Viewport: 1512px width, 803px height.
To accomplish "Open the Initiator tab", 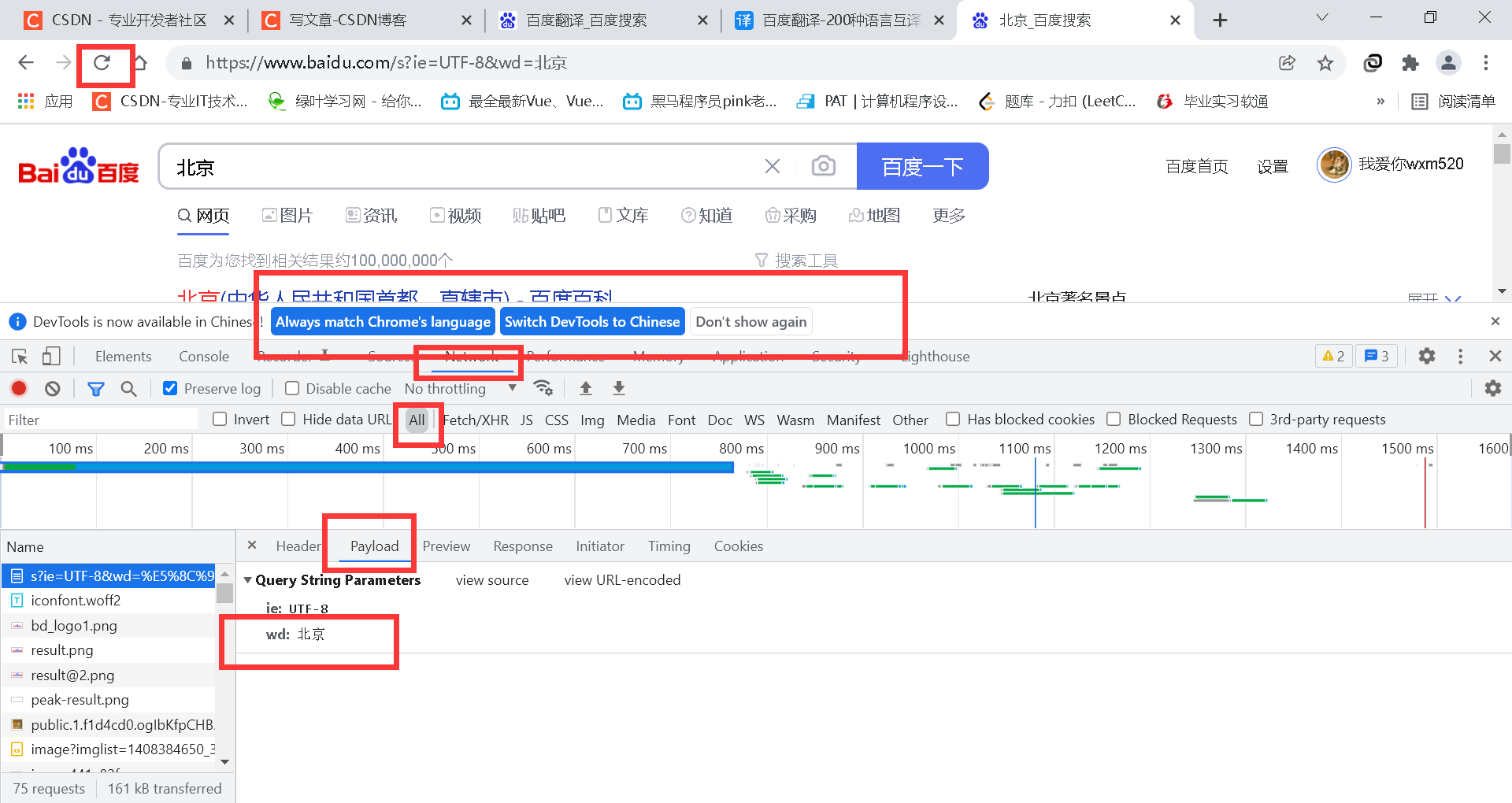I will click(x=600, y=546).
